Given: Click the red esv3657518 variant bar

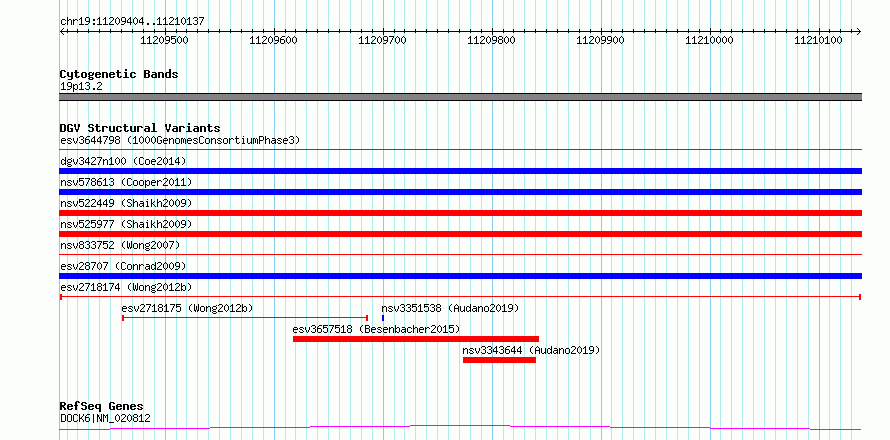Looking at the screenshot, I should point(416,339).
